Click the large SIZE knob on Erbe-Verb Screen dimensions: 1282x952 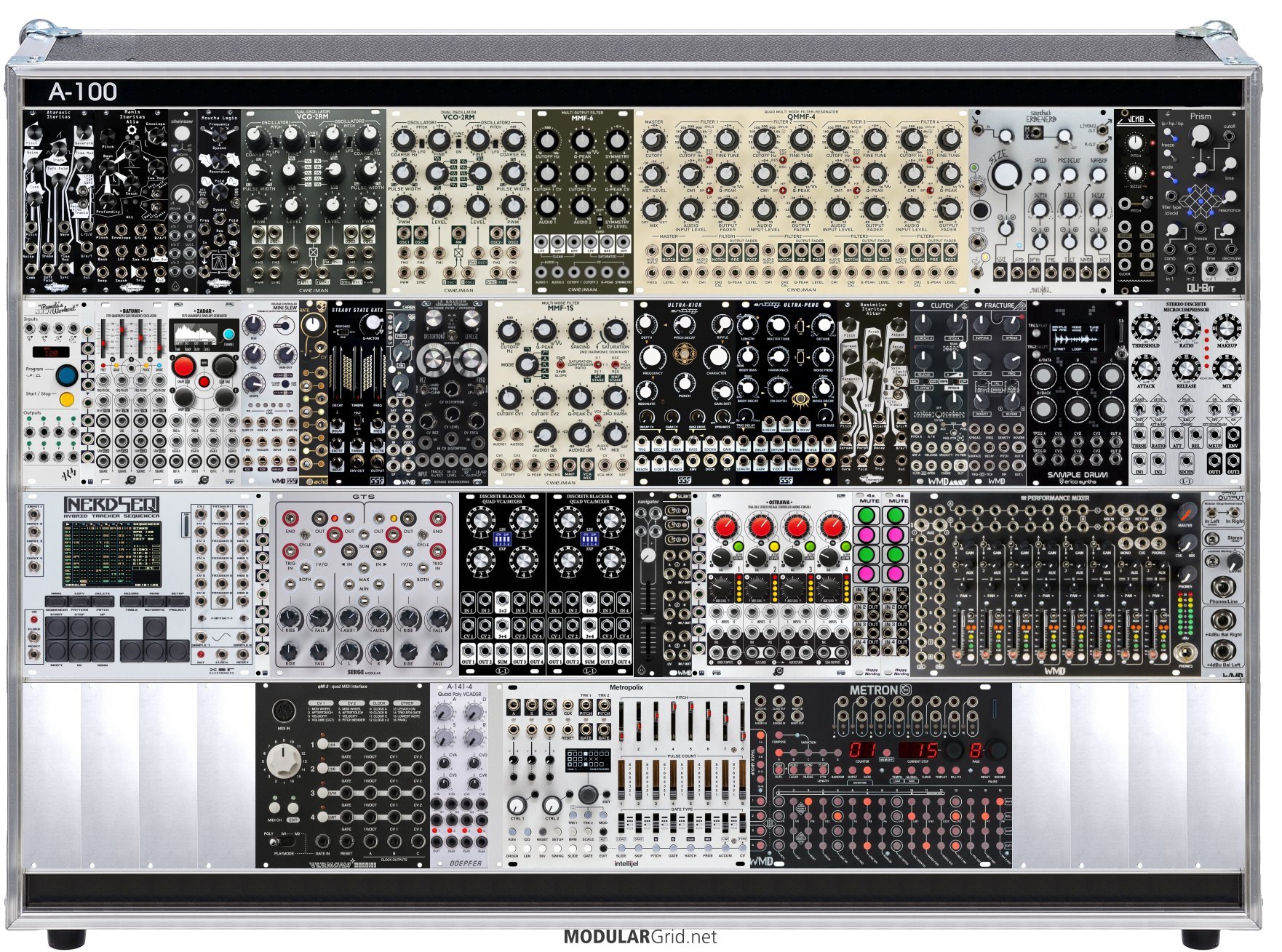point(1006,175)
